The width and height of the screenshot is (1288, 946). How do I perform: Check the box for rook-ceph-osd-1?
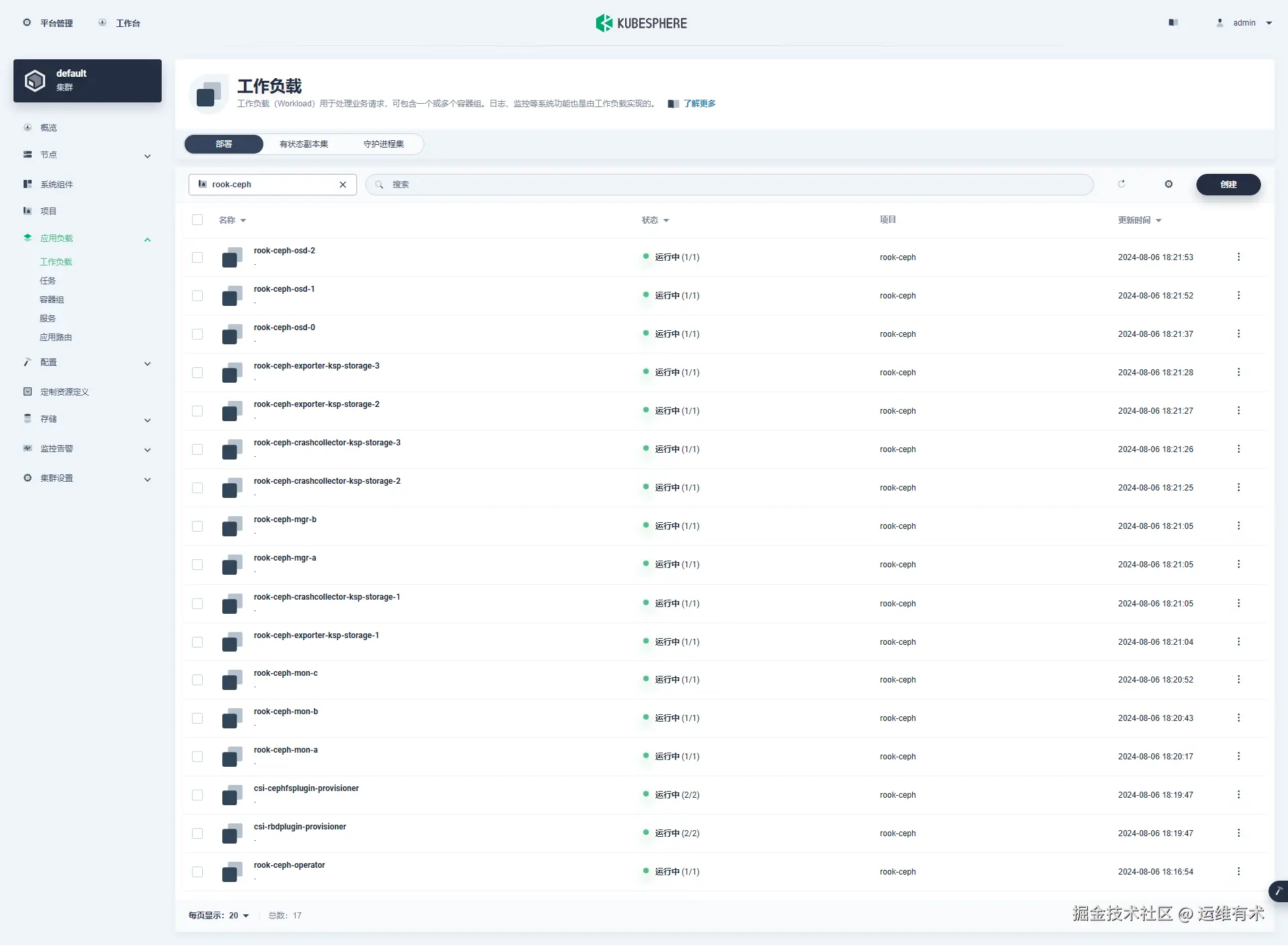[x=197, y=296]
